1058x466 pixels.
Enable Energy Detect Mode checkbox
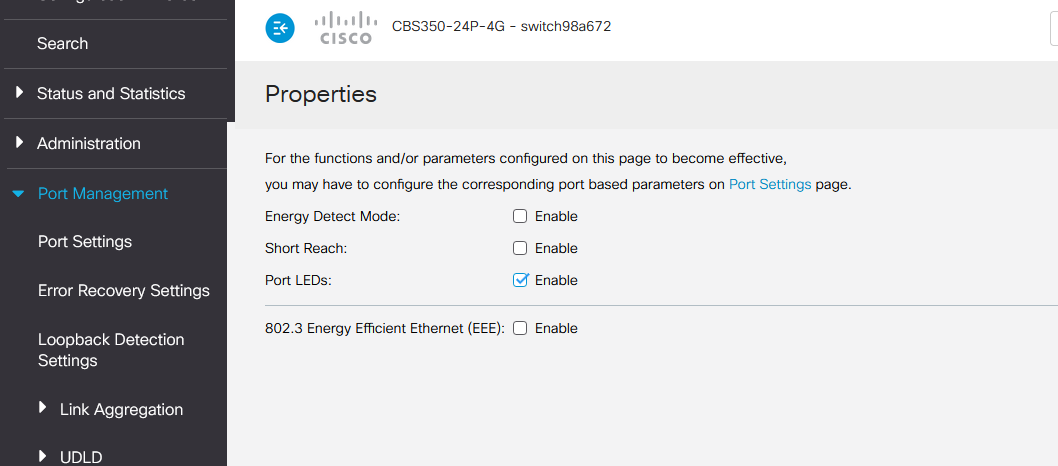coord(520,216)
